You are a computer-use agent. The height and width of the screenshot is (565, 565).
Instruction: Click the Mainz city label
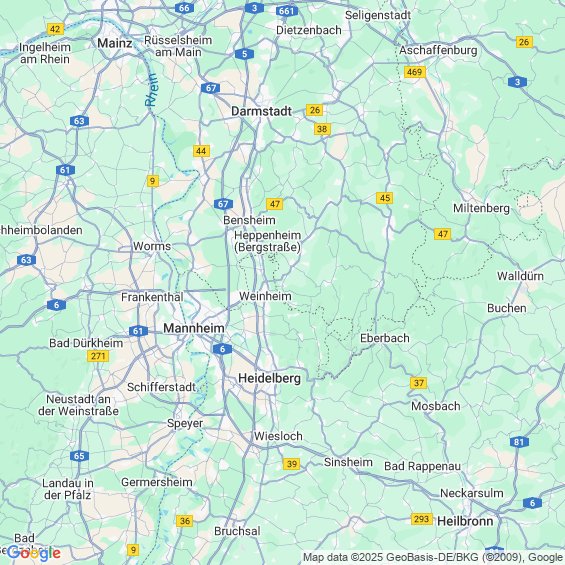tap(115, 43)
